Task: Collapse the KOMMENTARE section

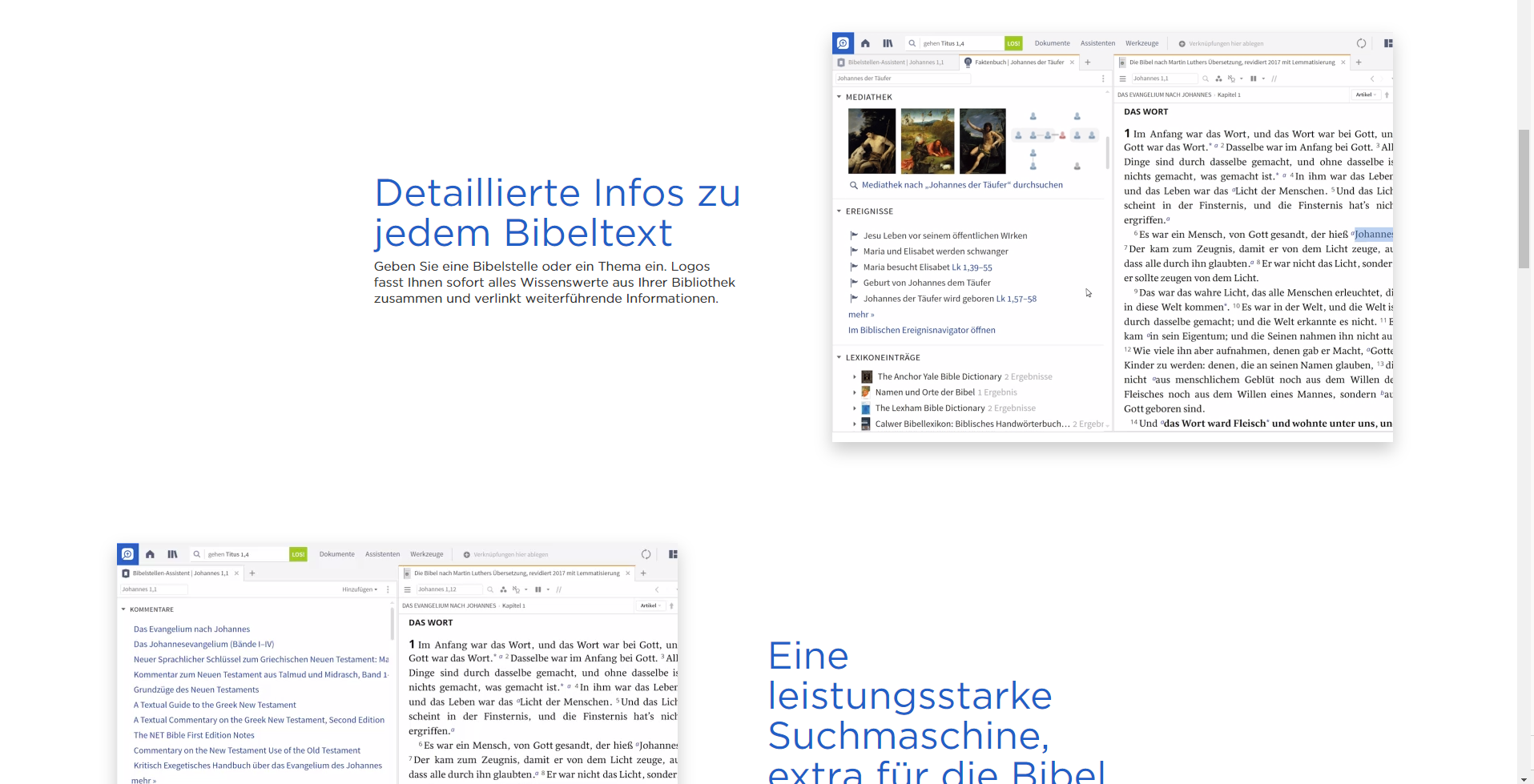Action: pos(123,609)
